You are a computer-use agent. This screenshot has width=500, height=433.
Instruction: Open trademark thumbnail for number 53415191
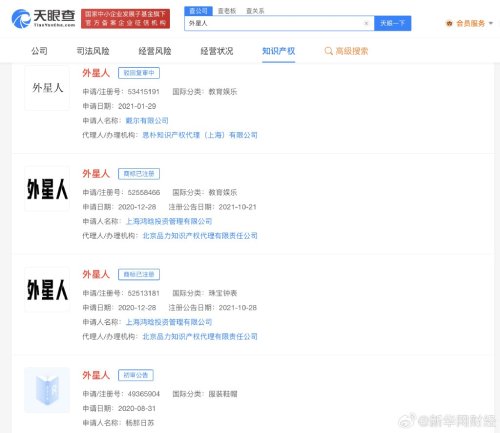(x=47, y=88)
